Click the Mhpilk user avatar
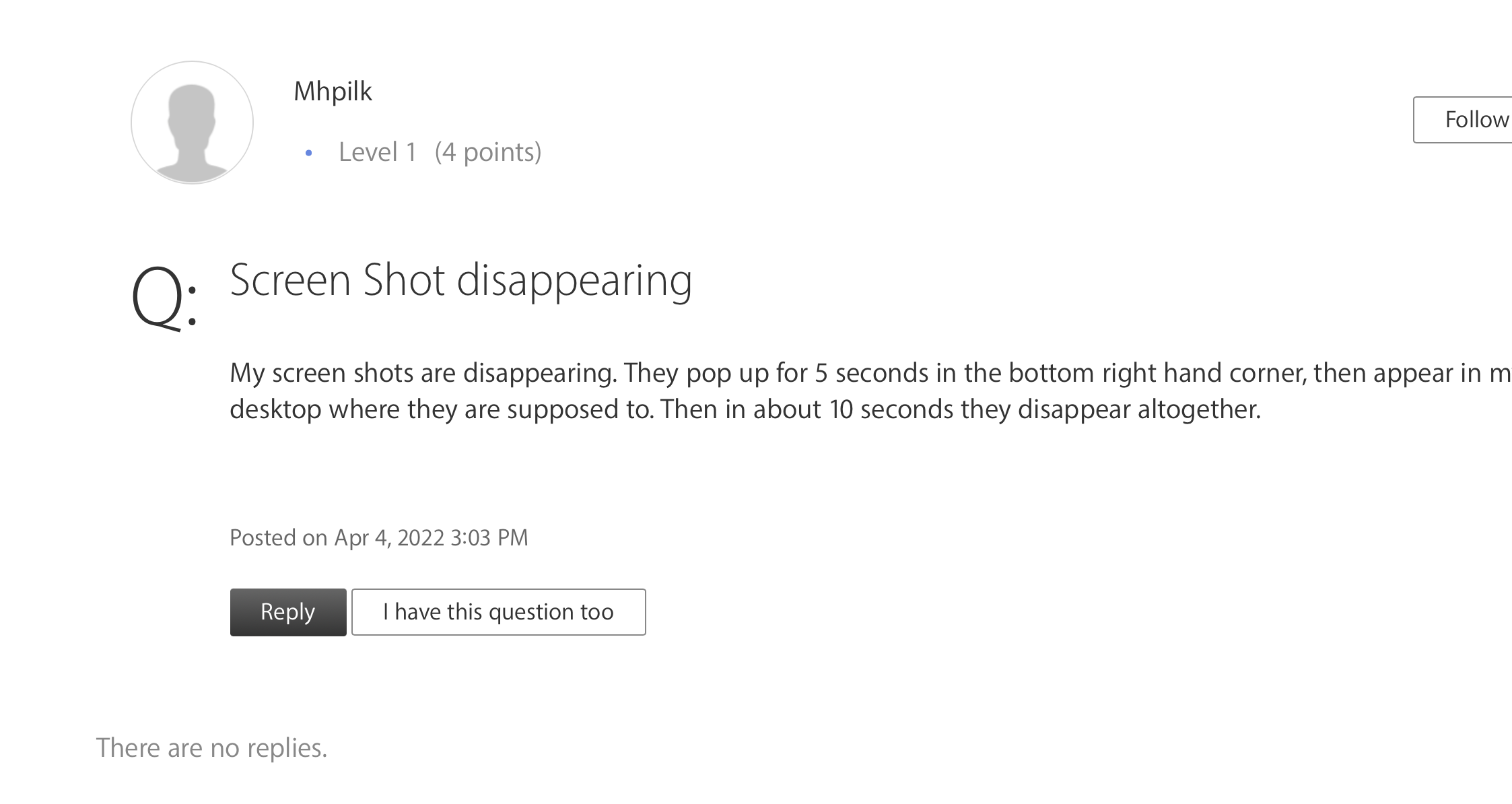The height and width of the screenshot is (804, 1512). [192, 123]
